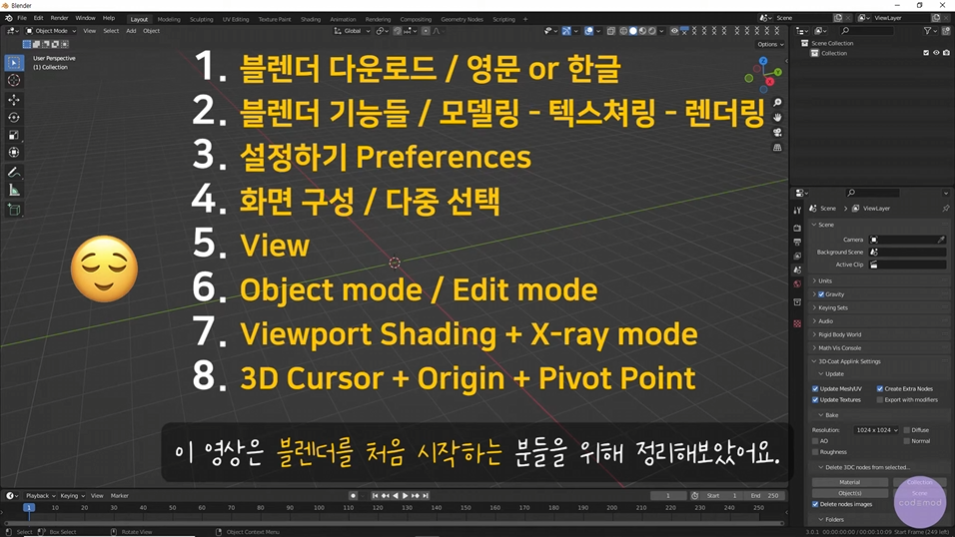Toggle the viewport camera view icon
Image resolution: width=955 pixels, height=537 pixels.
point(777,133)
